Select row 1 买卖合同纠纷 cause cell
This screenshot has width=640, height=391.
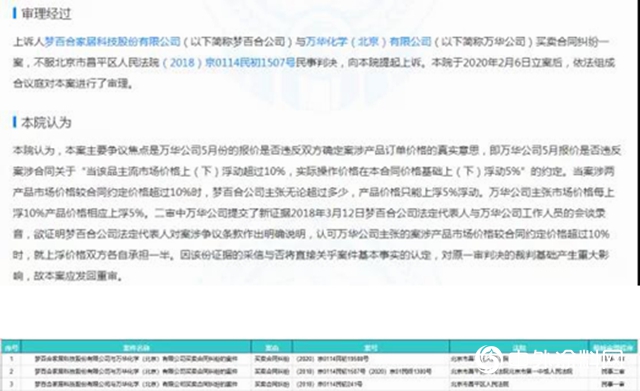click(x=272, y=359)
